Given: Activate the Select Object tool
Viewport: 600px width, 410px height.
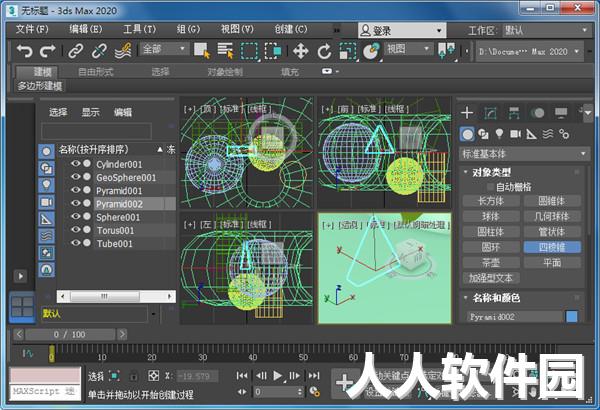Looking at the screenshot, I should tap(202, 51).
